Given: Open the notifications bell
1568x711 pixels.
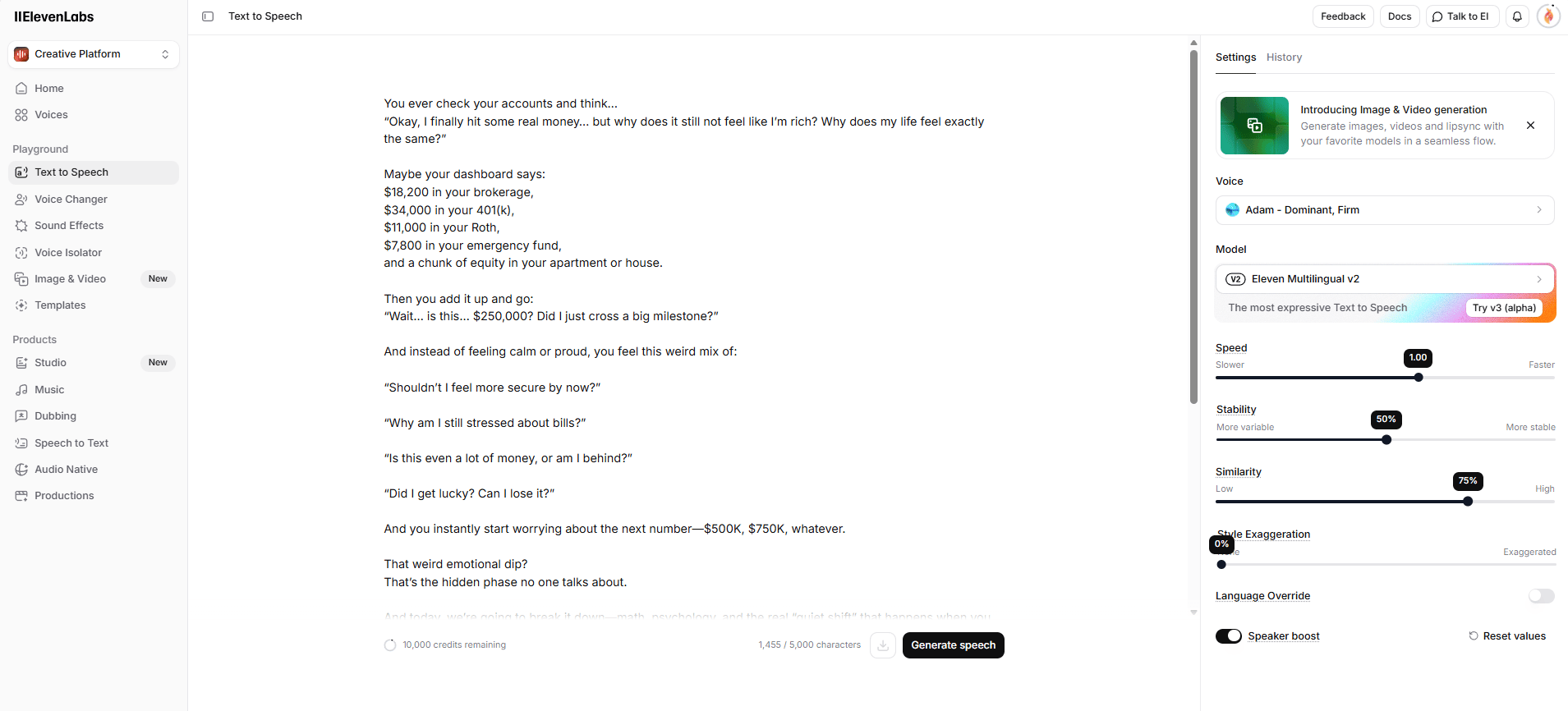Looking at the screenshot, I should pos(1516,16).
